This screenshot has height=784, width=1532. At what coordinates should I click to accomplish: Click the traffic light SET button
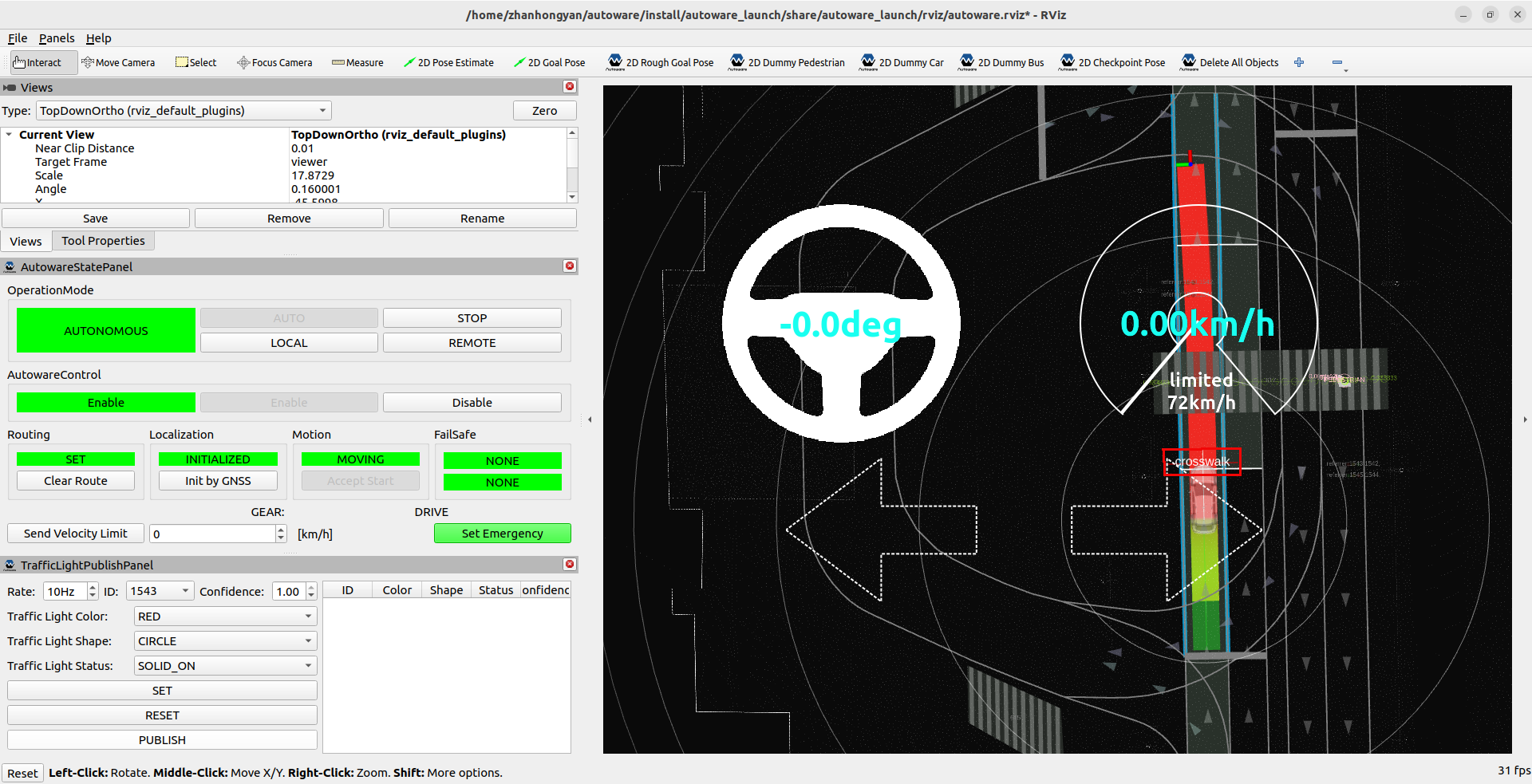162,691
